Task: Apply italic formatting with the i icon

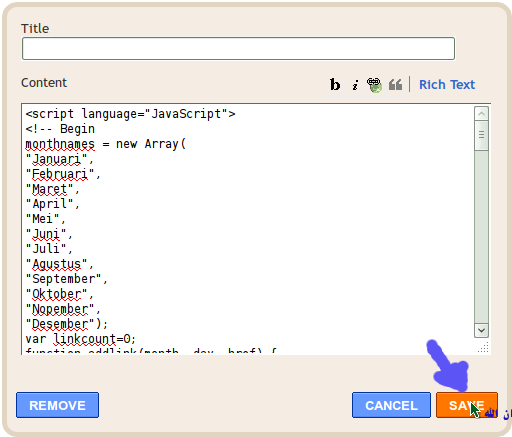Action: (x=355, y=85)
